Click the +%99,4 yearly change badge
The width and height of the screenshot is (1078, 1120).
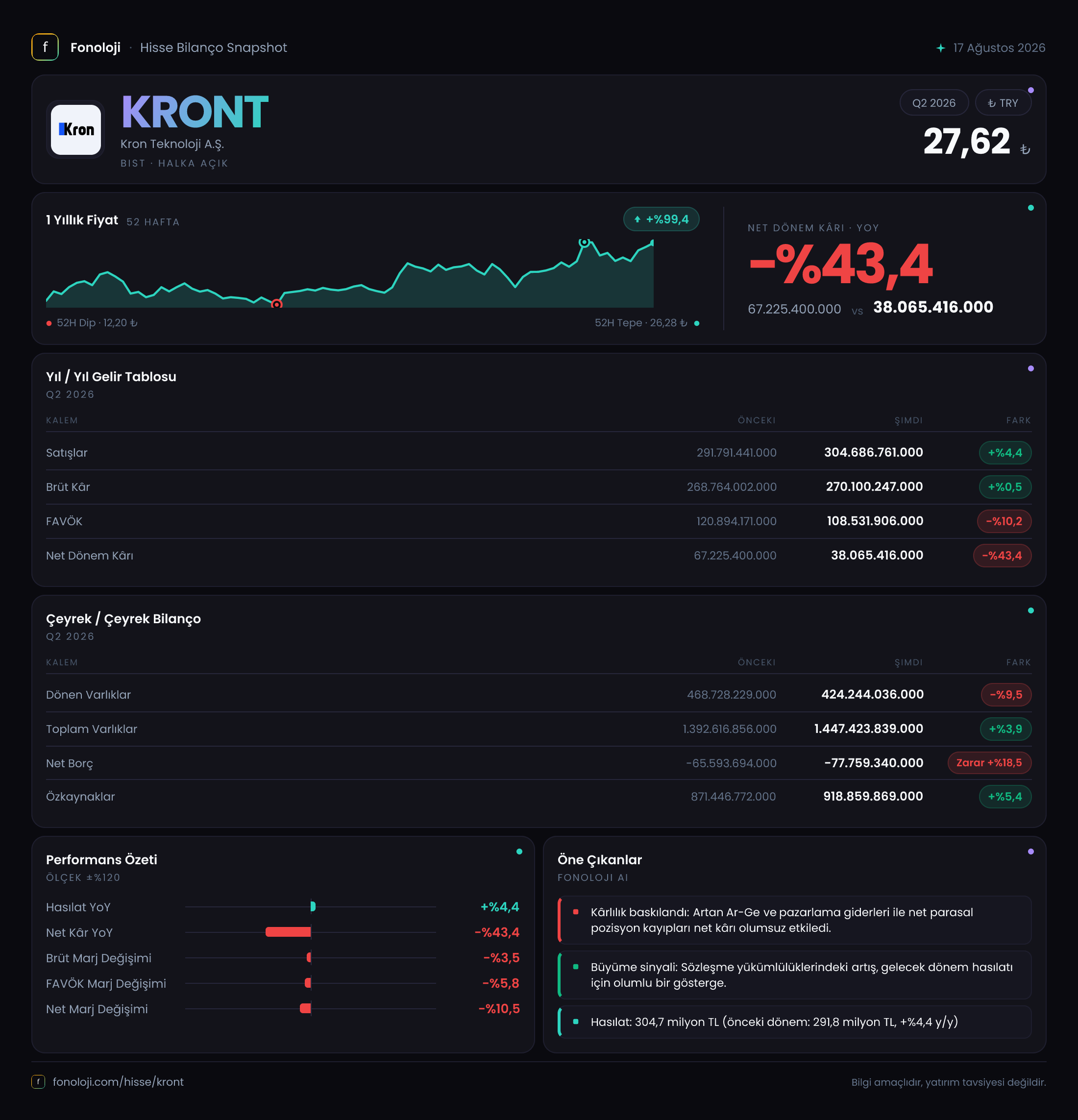point(661,219)
